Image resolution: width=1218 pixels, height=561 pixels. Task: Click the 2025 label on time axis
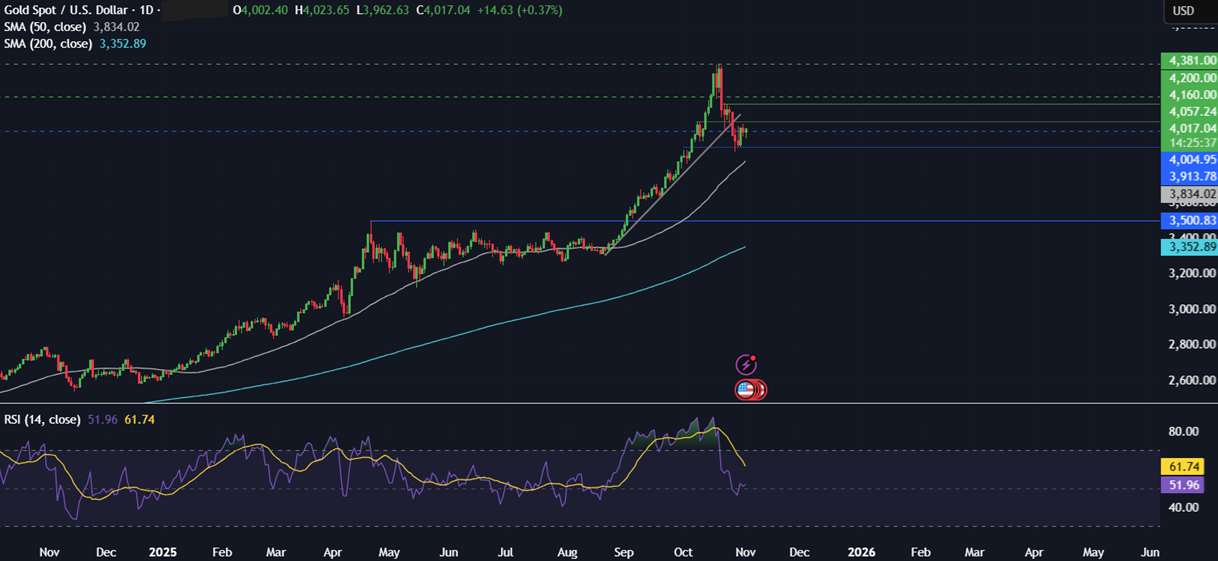click(162, 551)
